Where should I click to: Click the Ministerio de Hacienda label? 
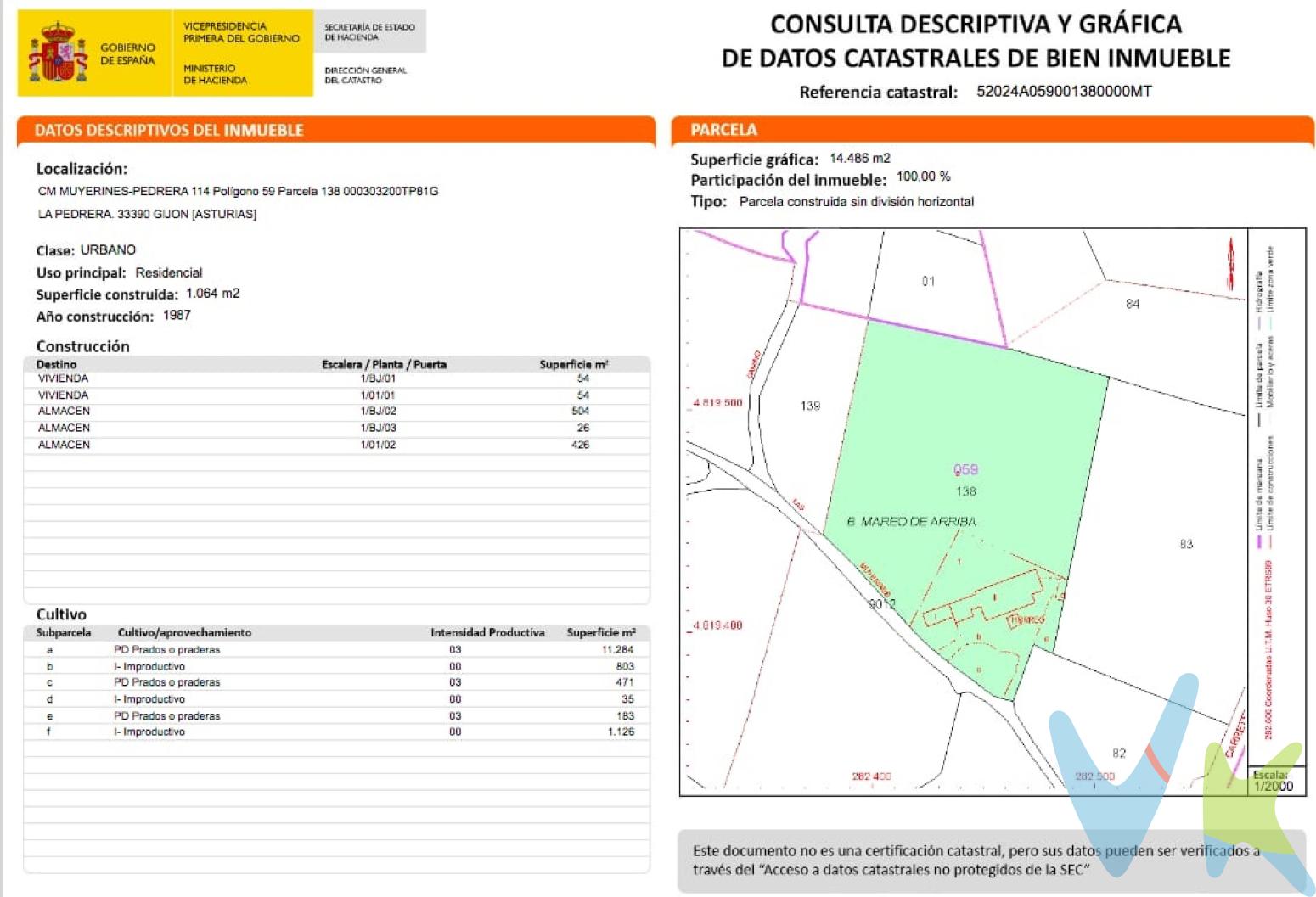coord(215,74)
